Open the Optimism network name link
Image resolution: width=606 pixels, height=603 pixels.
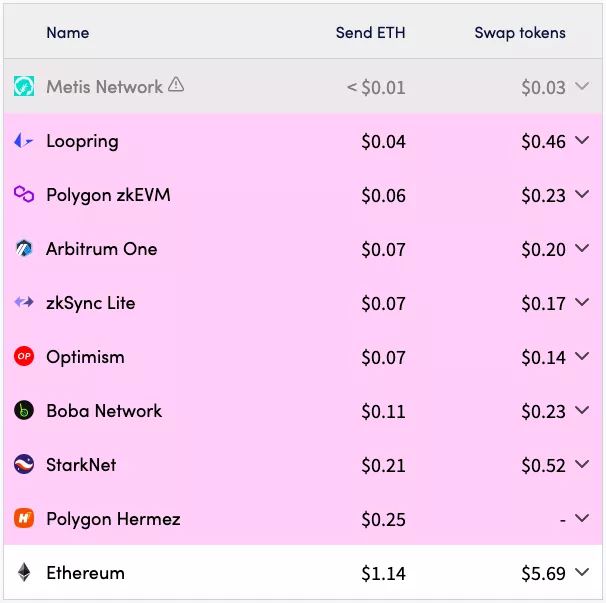coord(85,357)
